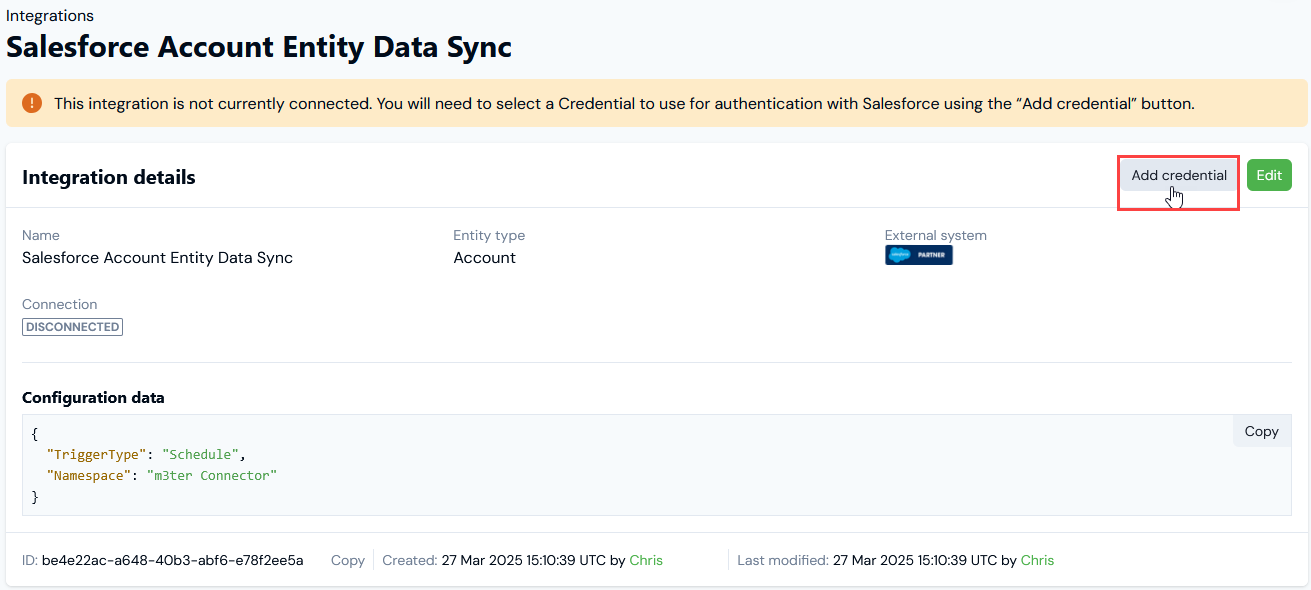Click the Connection label
1311x590 pixels.
pos(60,304)
